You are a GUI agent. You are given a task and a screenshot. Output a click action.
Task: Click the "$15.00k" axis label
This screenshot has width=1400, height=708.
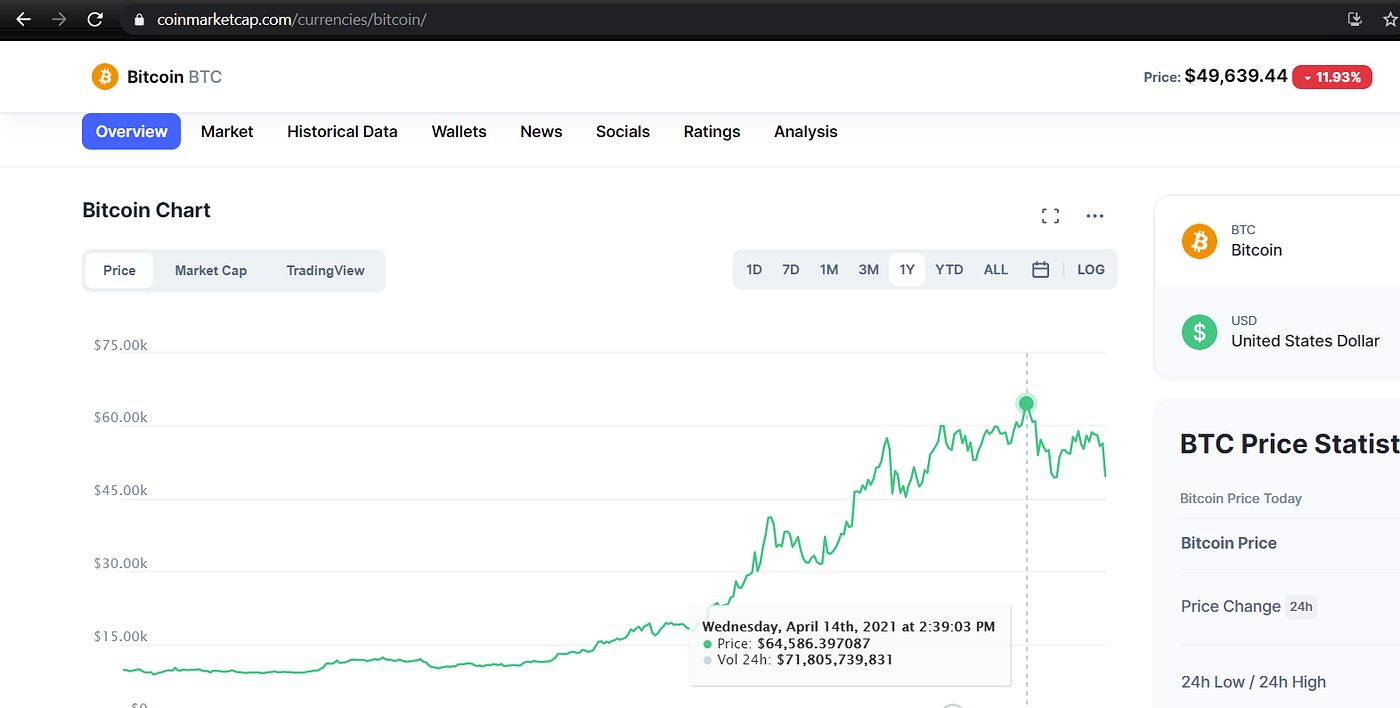pyautogui.click(x=121, y=636)
